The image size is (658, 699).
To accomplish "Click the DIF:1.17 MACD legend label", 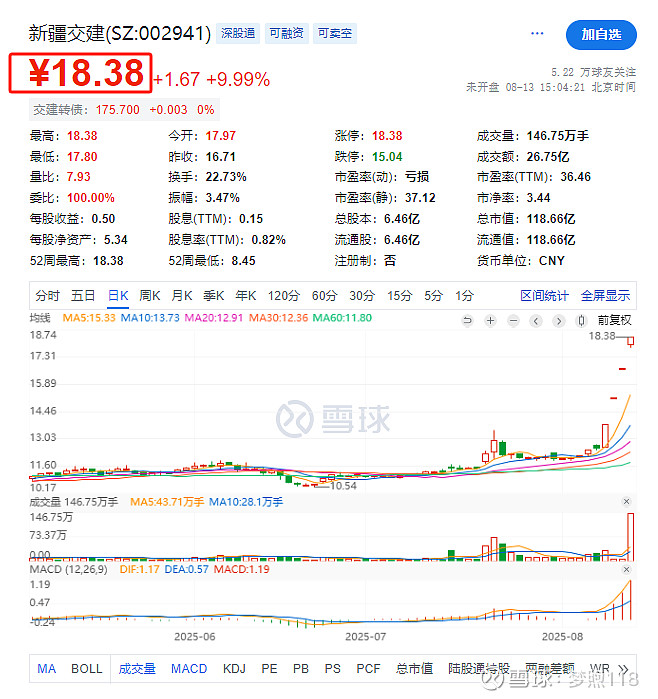I will tap(140, 570).
